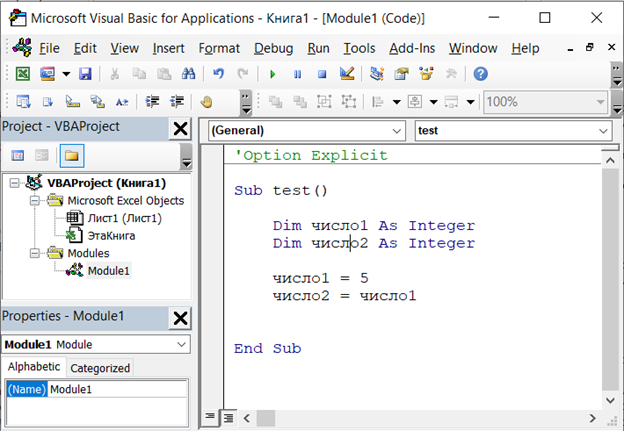Screen dimensions: 624x431
Task: Switch to Procedure View button
Action: tap(210, 416)
